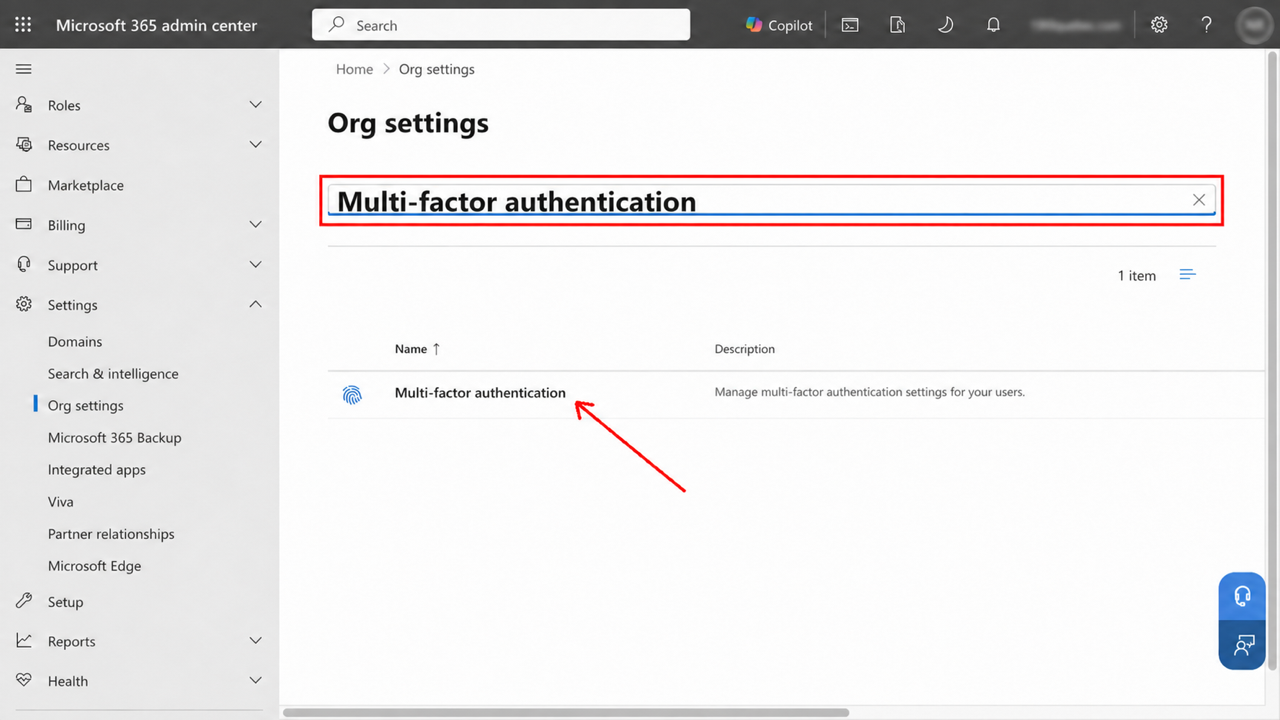This screenshot has width=1280, height=720.
Task: Open Setup in the sidebar
Action: [66, 601]
